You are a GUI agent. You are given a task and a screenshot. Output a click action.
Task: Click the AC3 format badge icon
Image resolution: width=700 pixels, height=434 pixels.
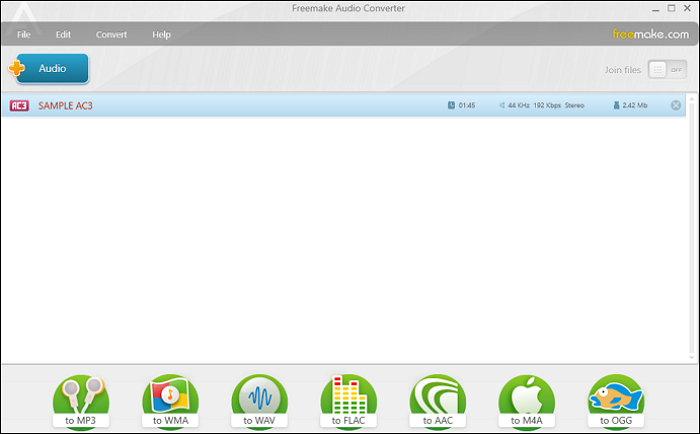click(19, 105)
